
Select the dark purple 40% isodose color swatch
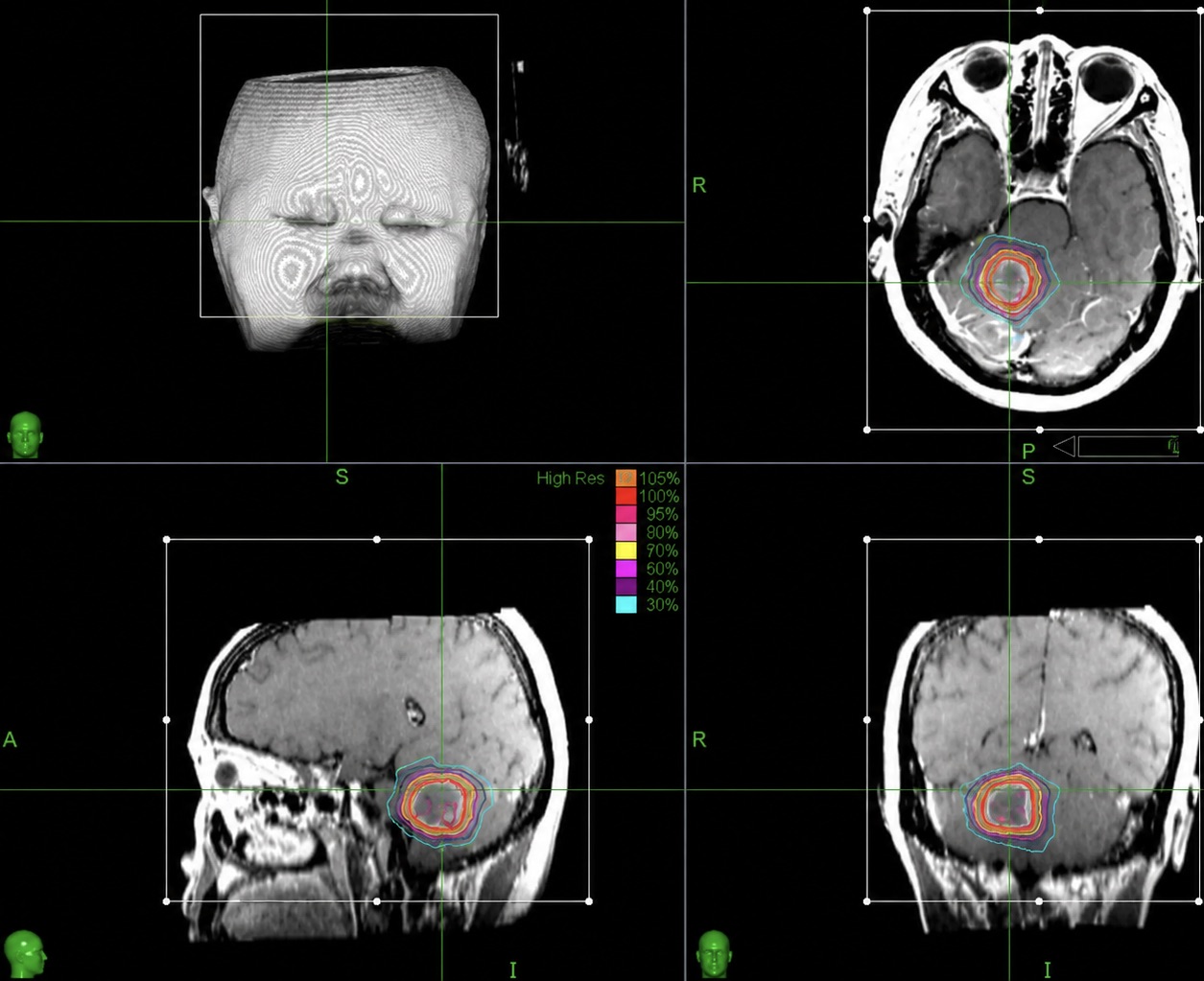click(626, 586)
